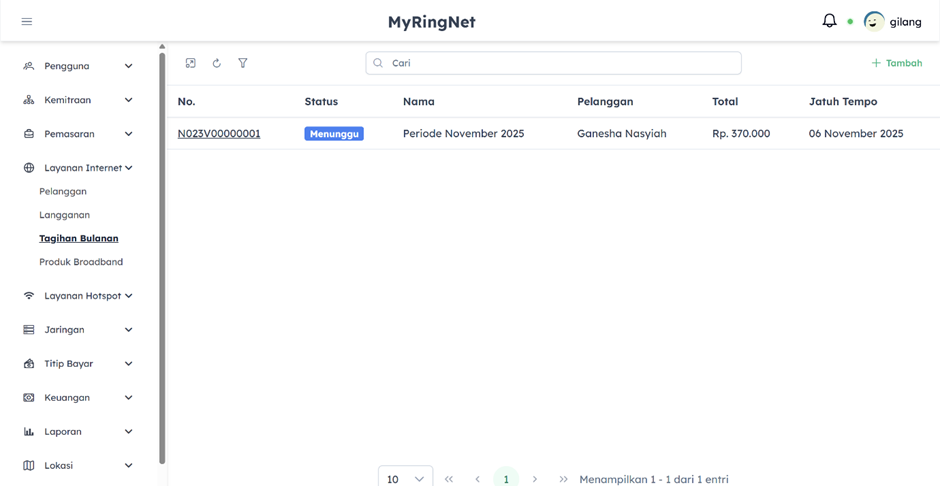The width and height of the screenshot is (940, 486).
Task: Go to the next page arrow
Action: (535, 479)
